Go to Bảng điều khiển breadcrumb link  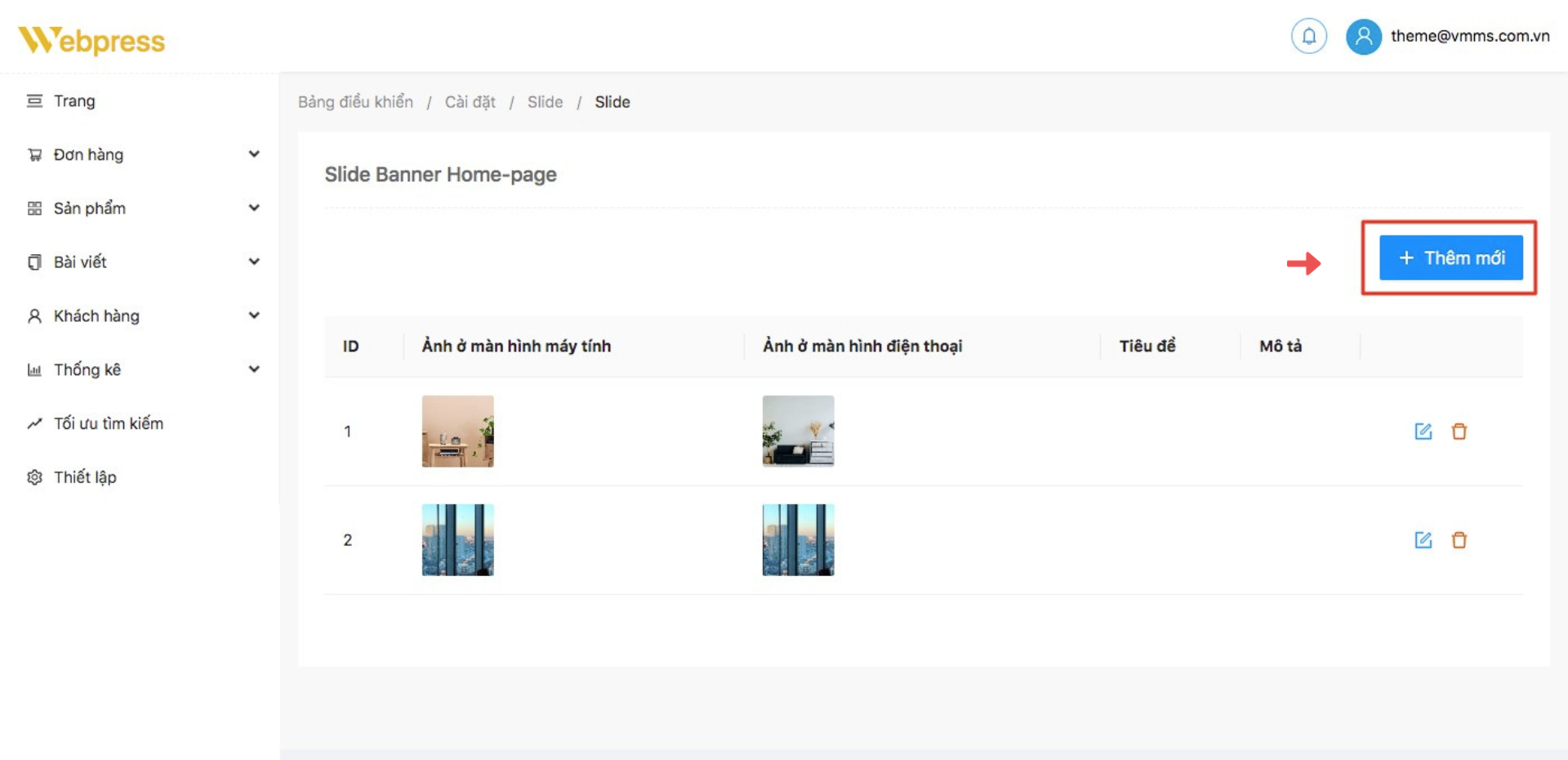point(355,102)
